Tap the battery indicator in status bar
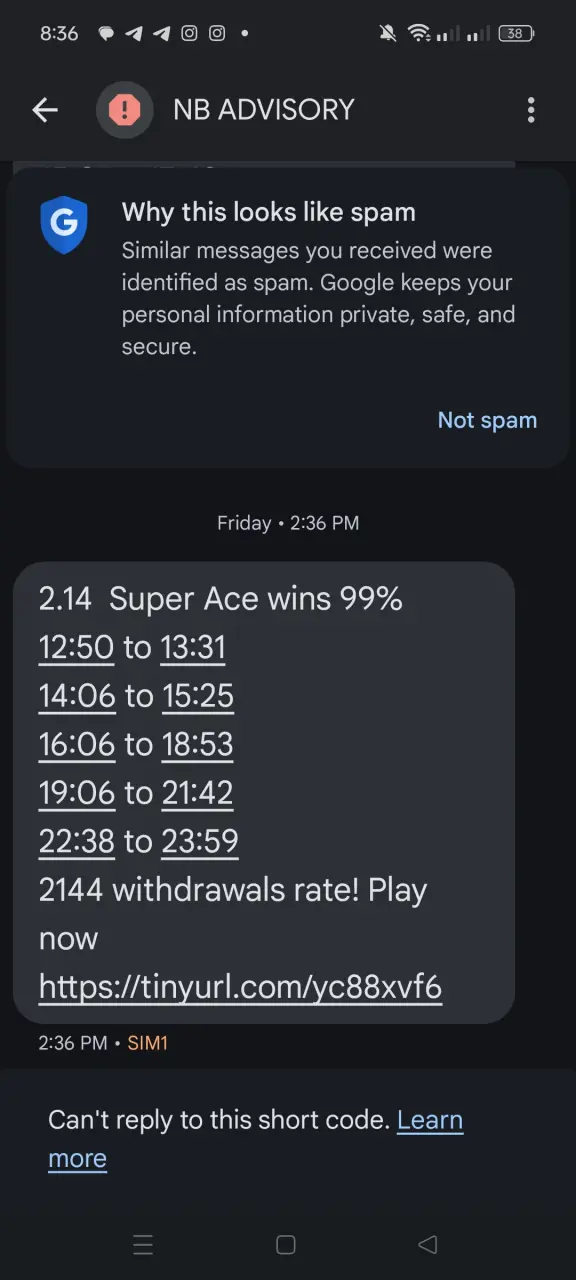This screenshot has width=576, height=1280. tap(516, 33)
